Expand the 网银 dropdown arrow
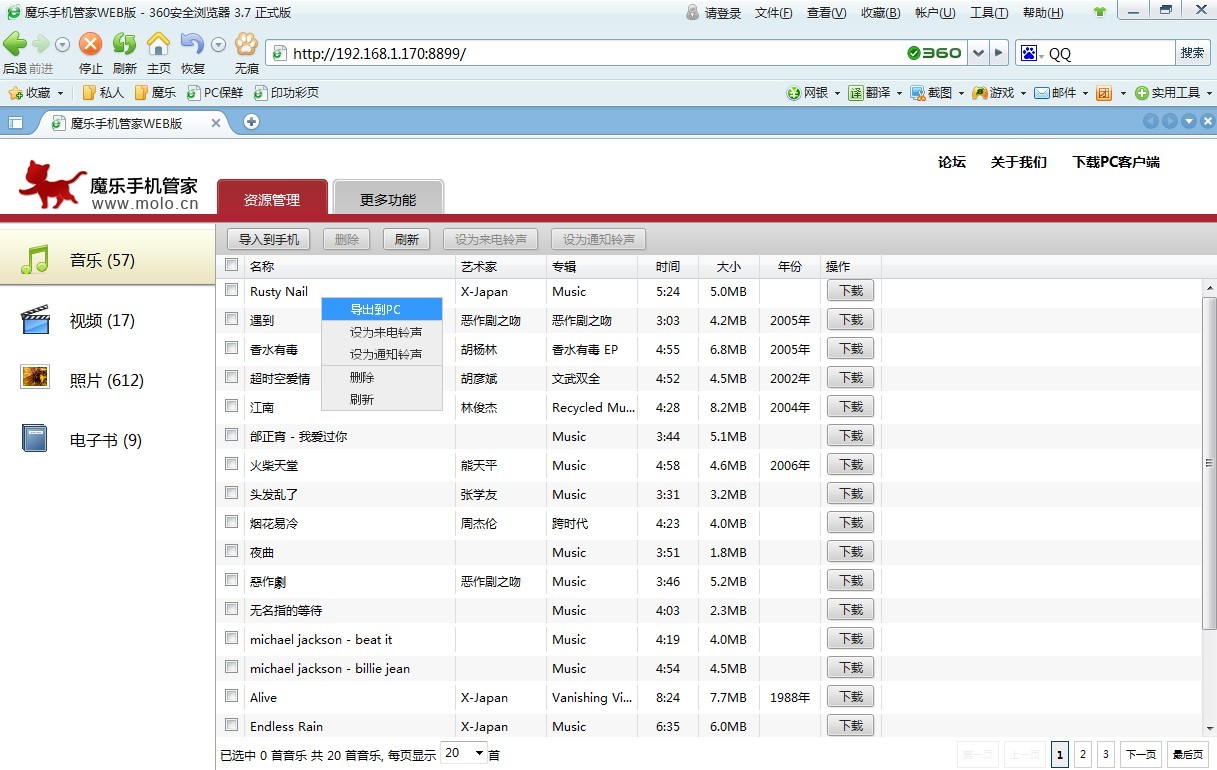This screenshot has width=1217, height=770. (837, 93)
